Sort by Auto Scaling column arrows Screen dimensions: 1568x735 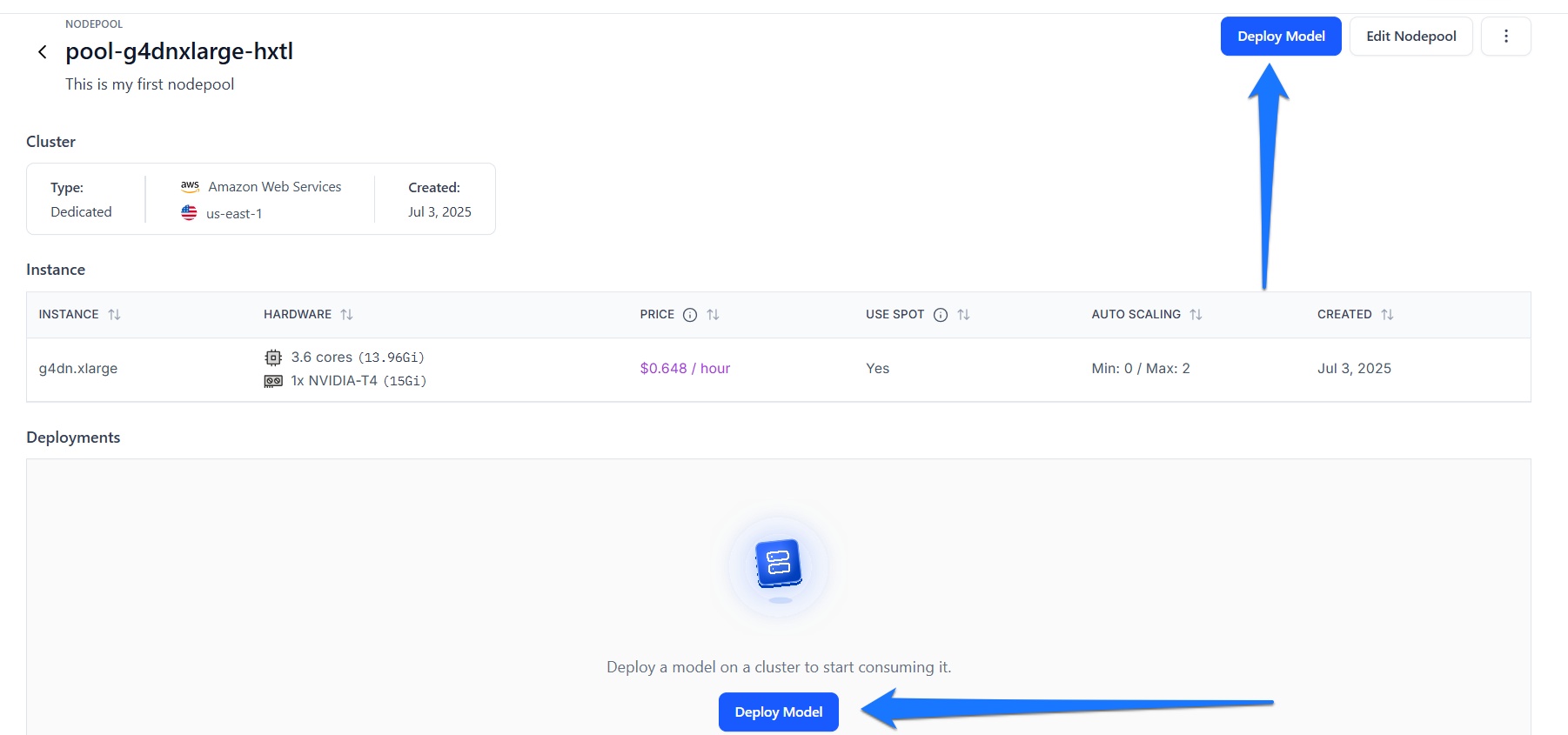(x=1196, y=315)
